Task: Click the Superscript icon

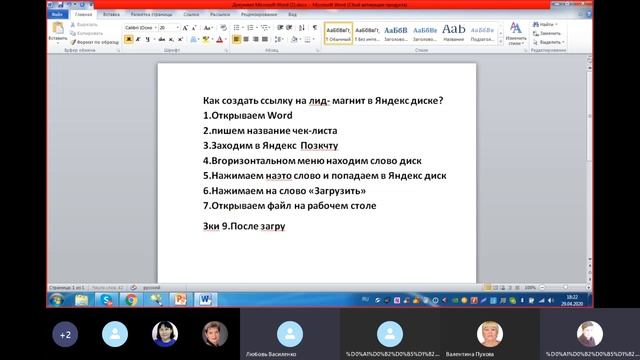Action: [x=180, y=40]
